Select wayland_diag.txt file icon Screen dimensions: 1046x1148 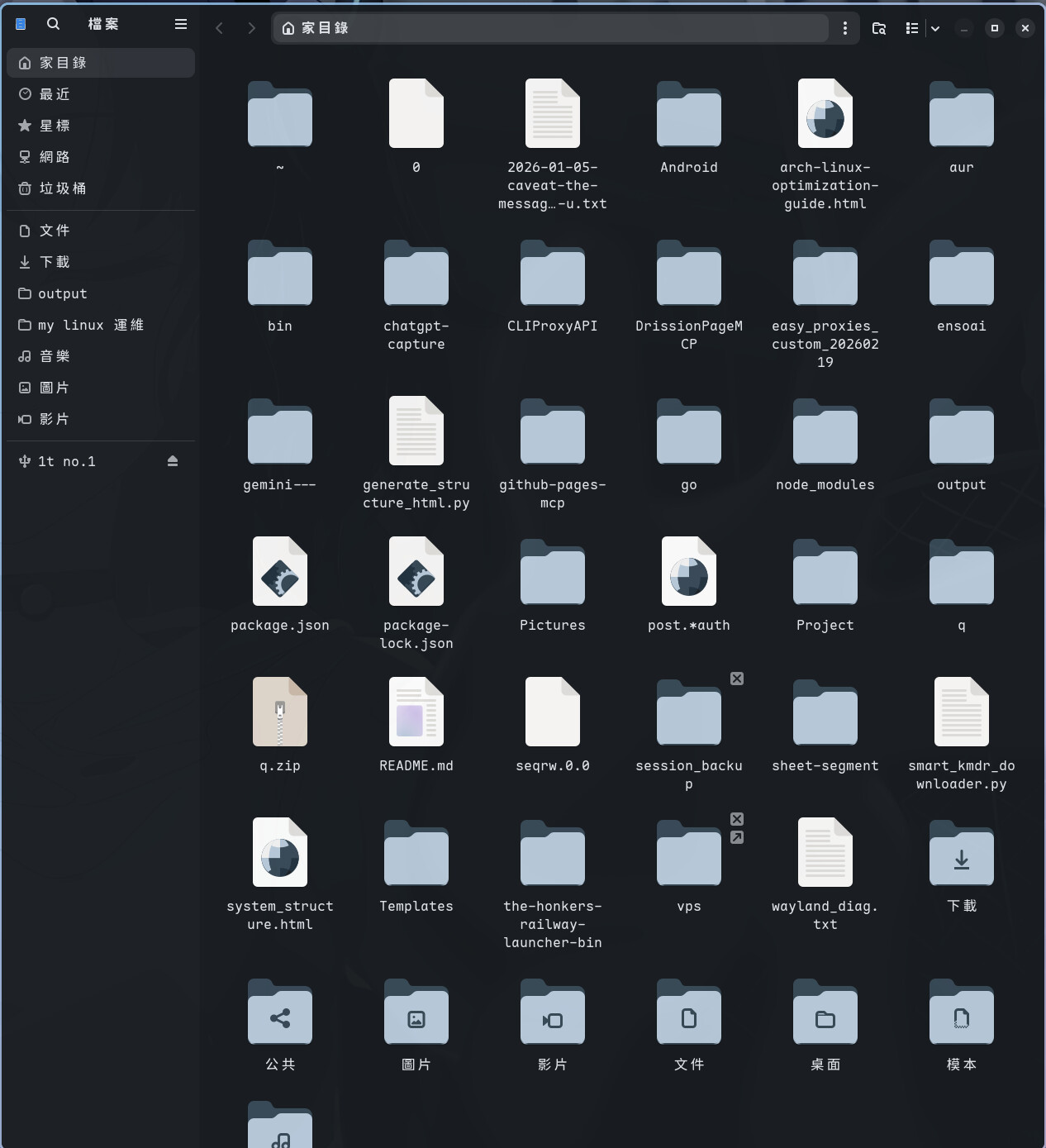pos(825,853)
